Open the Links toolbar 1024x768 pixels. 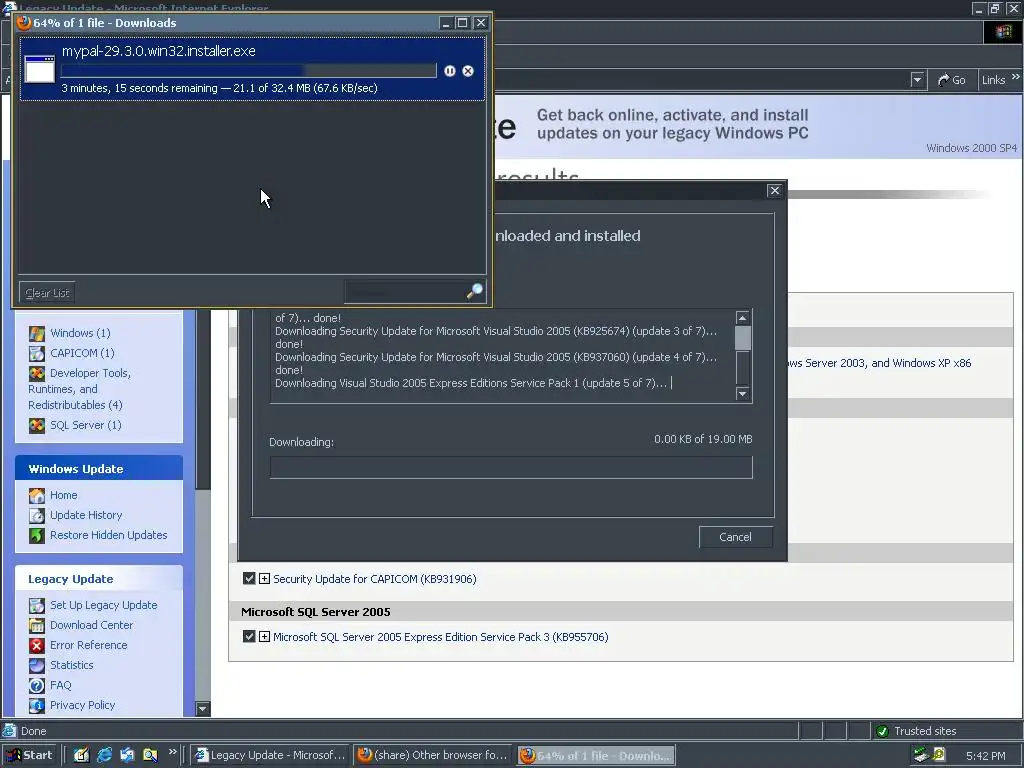993,80
